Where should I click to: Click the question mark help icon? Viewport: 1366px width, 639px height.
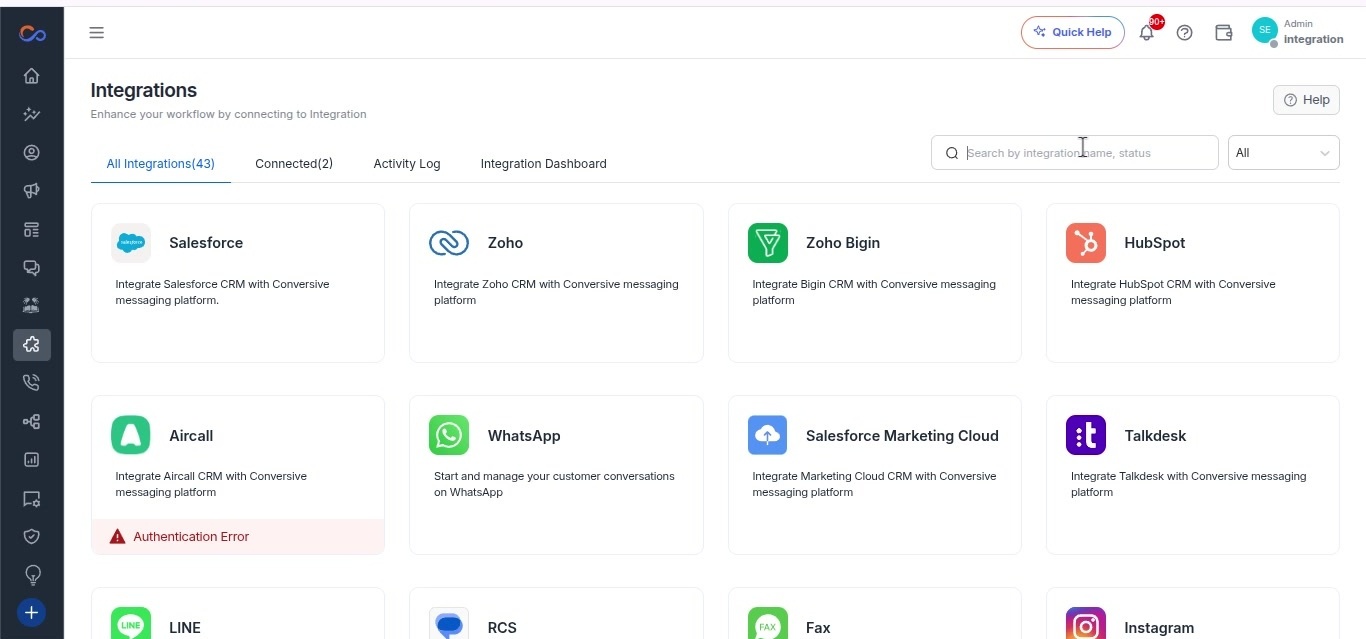pyautogui.click(x=1185, y=33)
